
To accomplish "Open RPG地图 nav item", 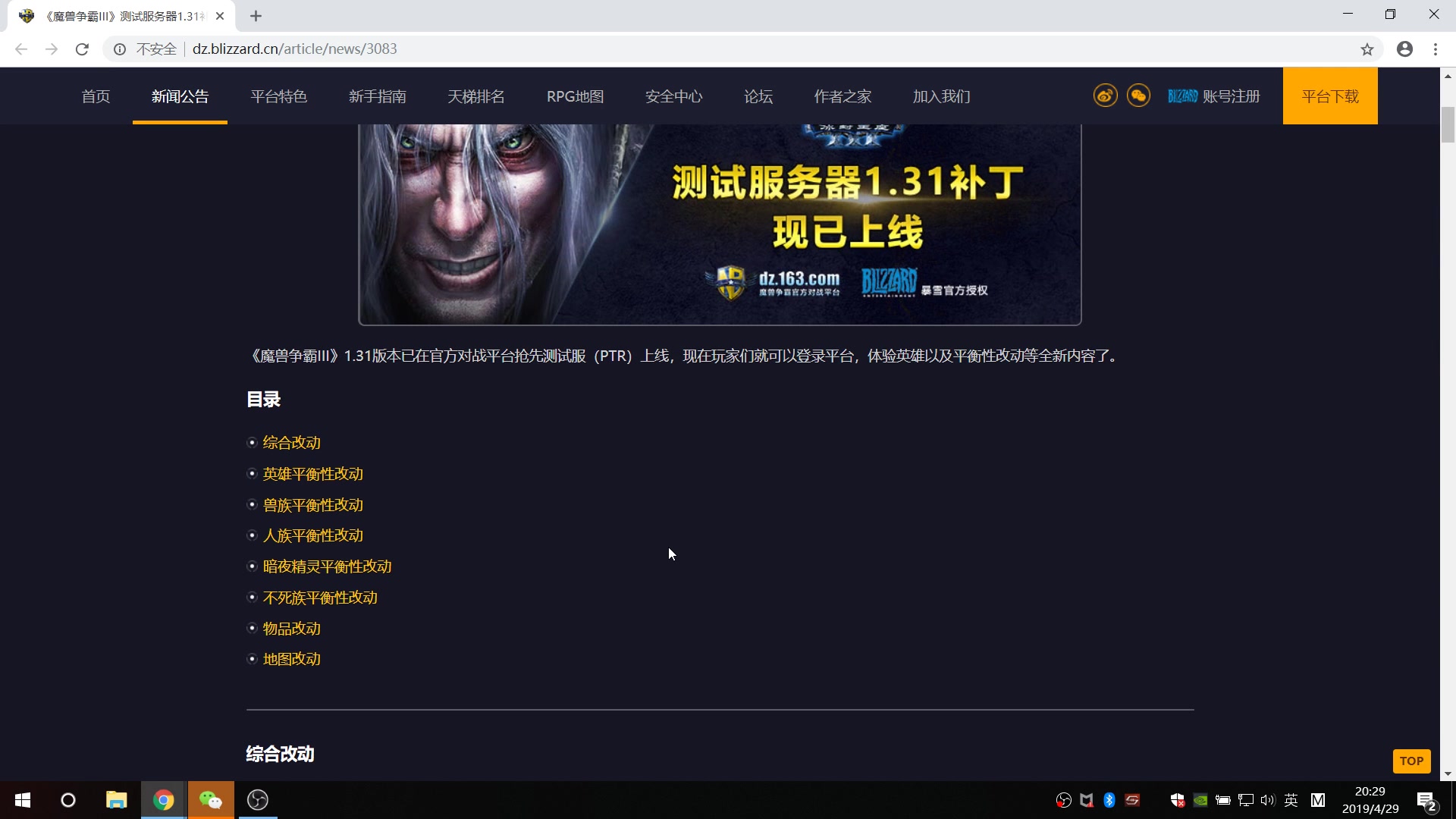I will click(575, 96).
